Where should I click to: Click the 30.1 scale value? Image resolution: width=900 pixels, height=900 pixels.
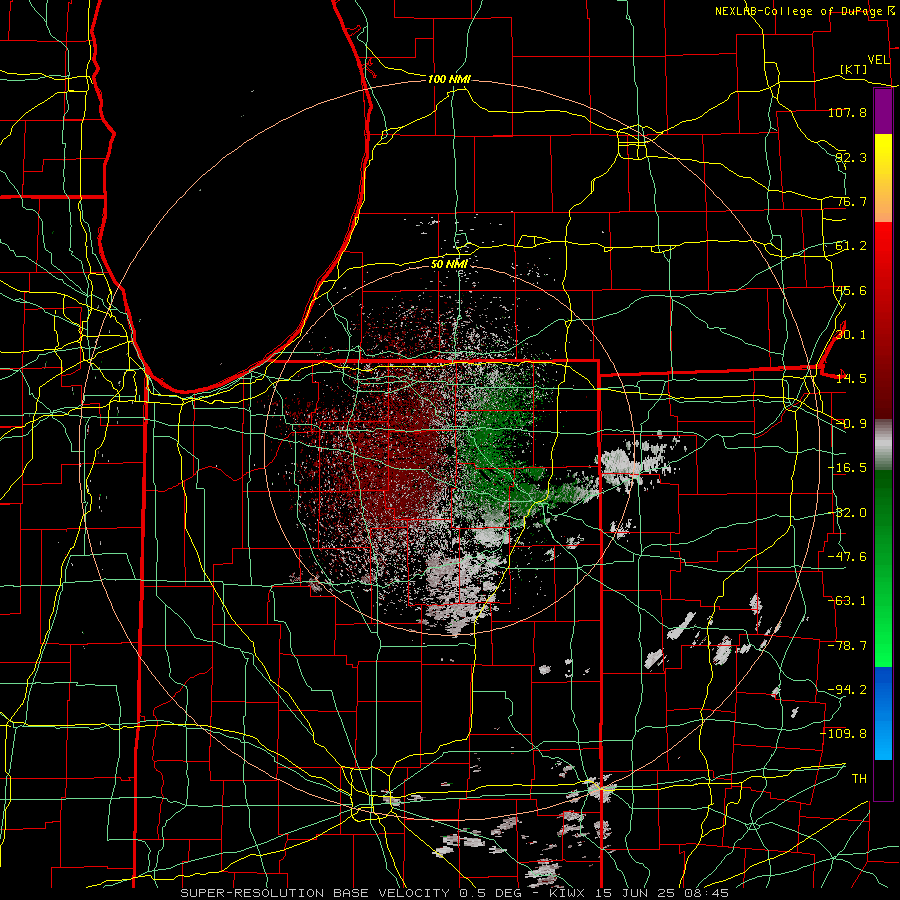851,335
